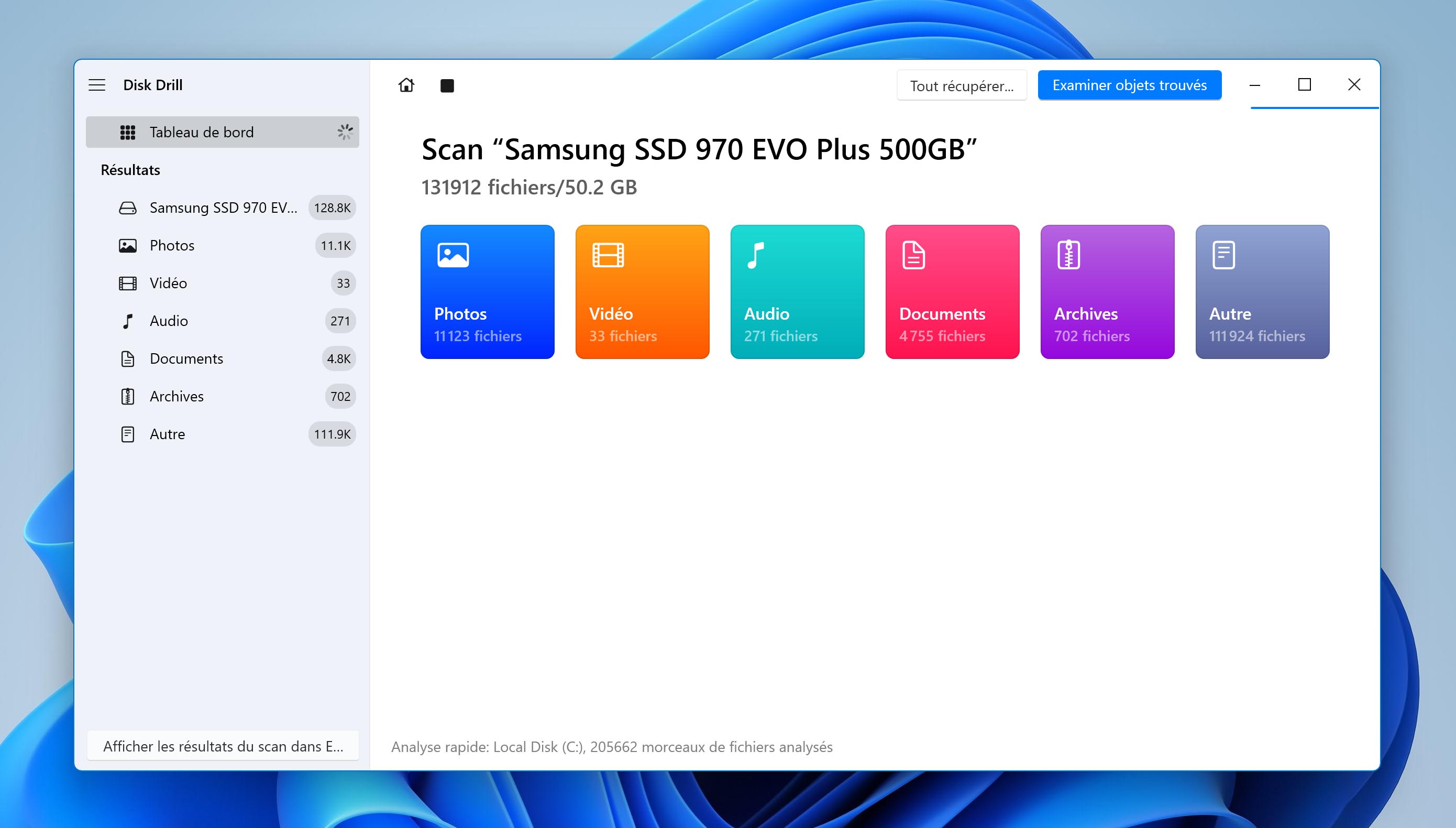Open the Documents category tile
The image size is (1456, 828).
952,292
